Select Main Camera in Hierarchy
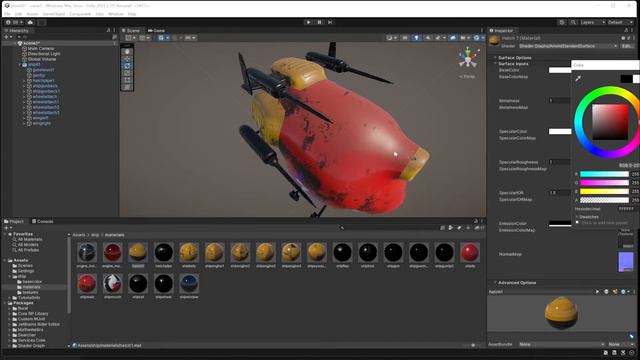This screenshot has height=360, width=640. (40, 49)
